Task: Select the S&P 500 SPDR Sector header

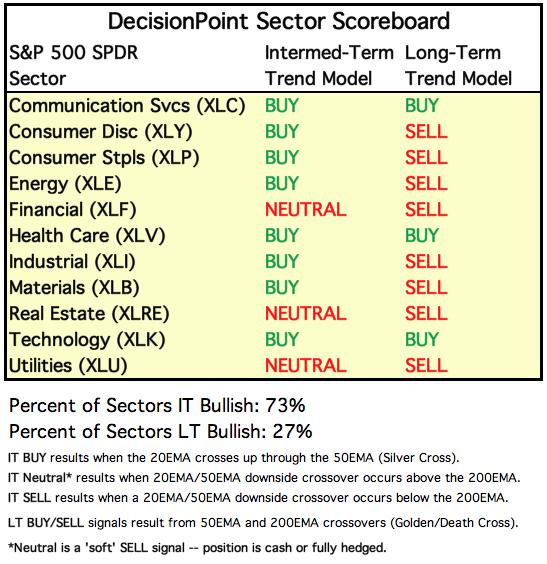Action: click(73, 66)
